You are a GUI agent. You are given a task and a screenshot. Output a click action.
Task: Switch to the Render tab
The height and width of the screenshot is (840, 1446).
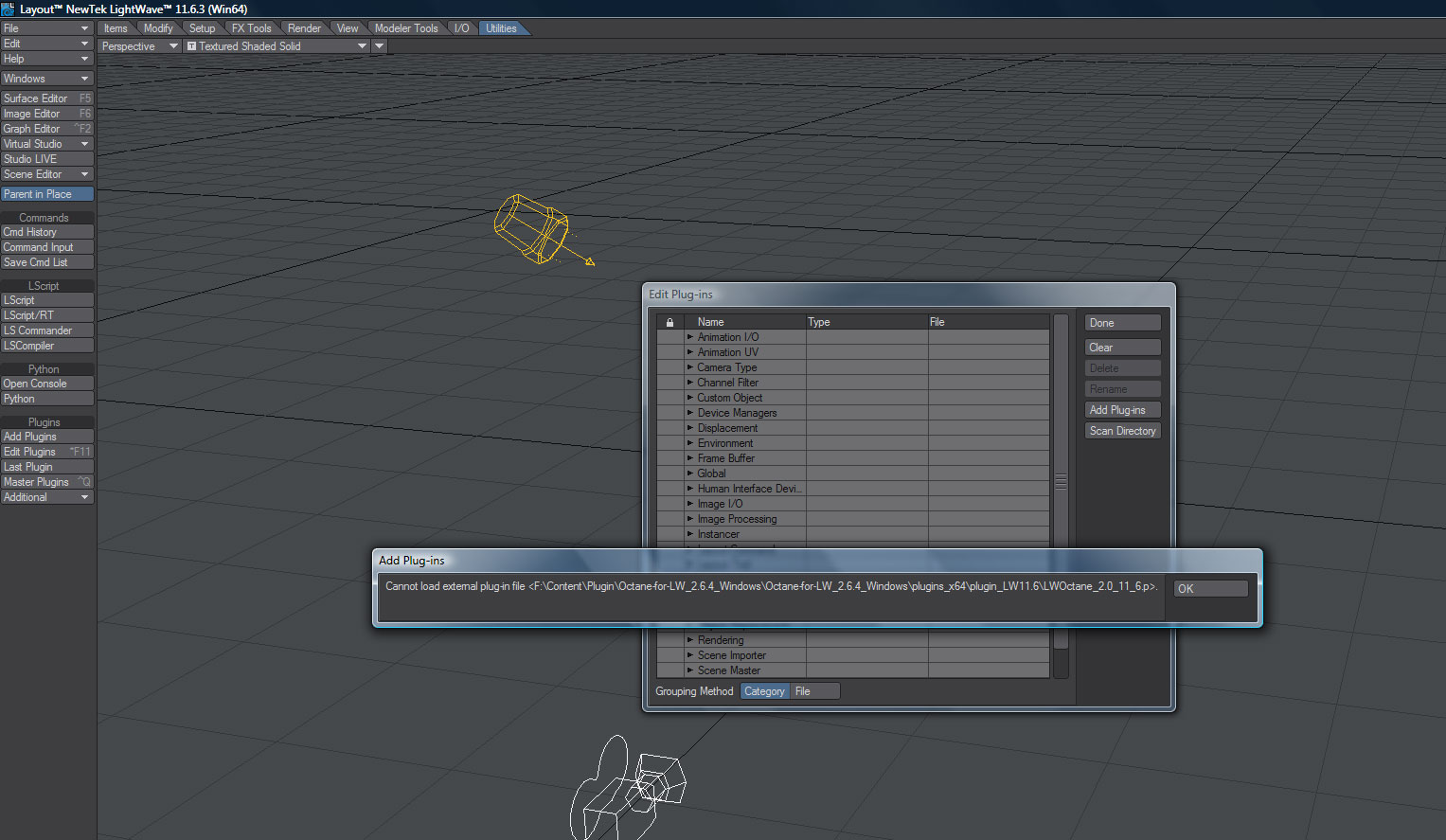(x=305, y=28)
